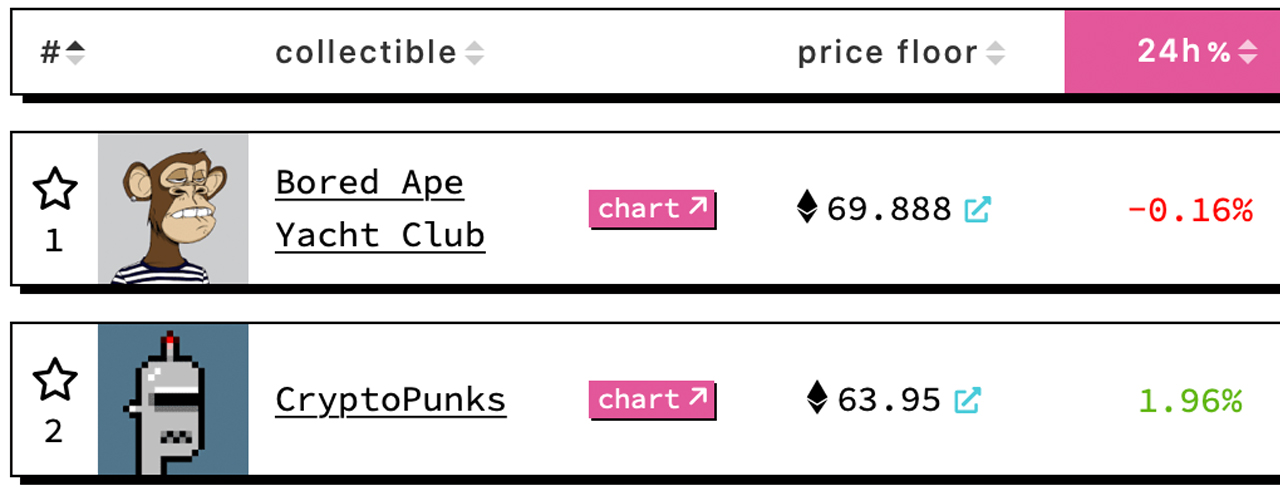
Task: Click the external link icon beside 69.888
Action: (977, 210)
